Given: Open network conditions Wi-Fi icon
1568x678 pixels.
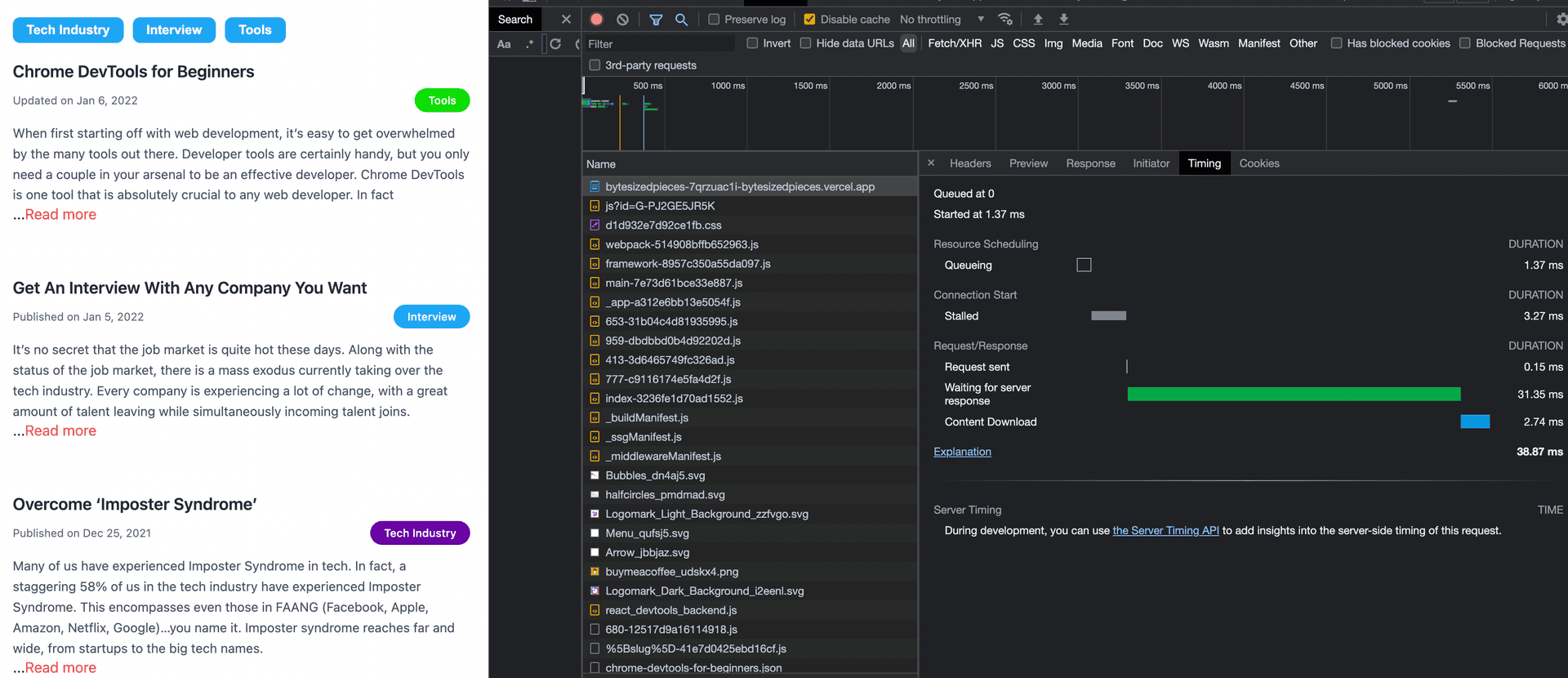Looking at the screenshot, I should pos(1005,20).
